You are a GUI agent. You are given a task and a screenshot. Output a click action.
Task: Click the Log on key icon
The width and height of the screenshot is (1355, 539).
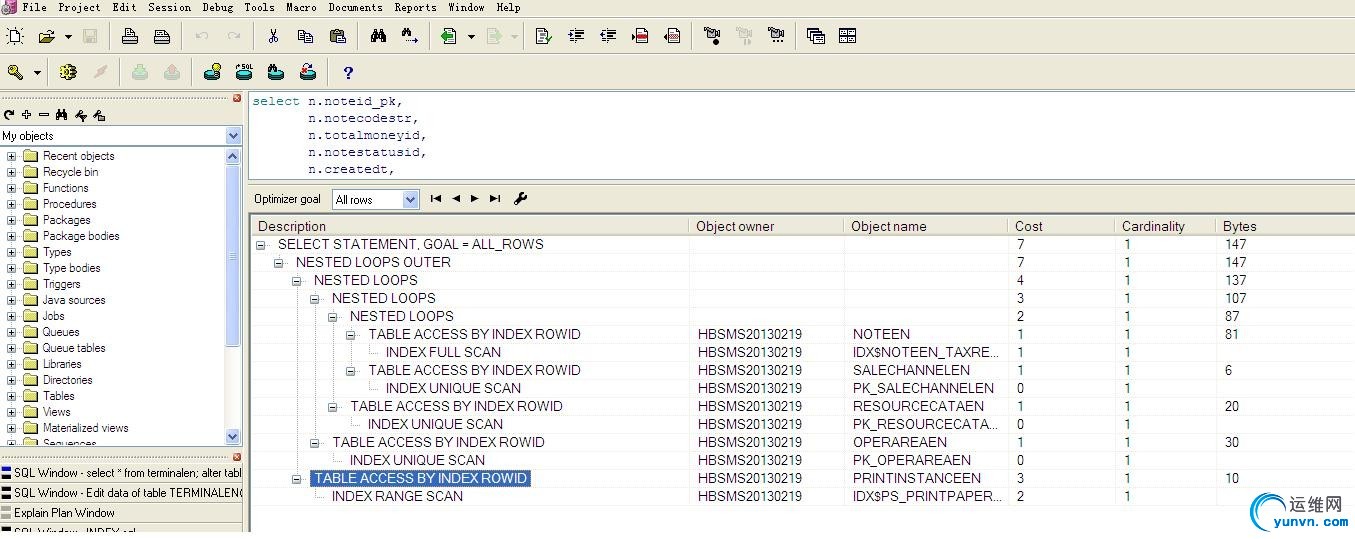click(15, 73)
